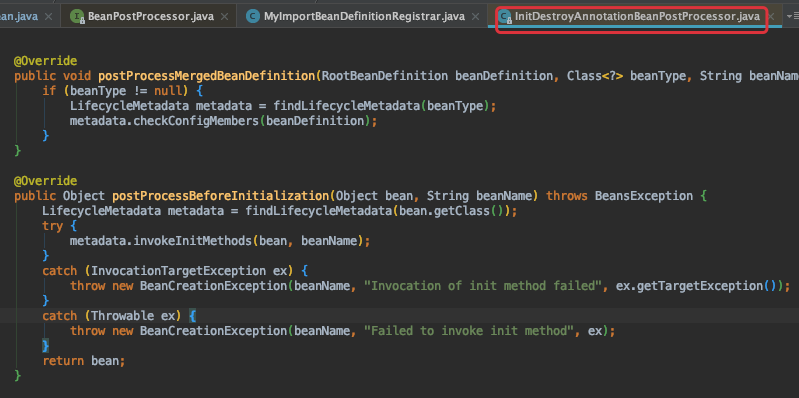The width and height of the screenshot is (799, 398).
Task: Close the partially visible an.java tab
Action: tap(48, 17)
